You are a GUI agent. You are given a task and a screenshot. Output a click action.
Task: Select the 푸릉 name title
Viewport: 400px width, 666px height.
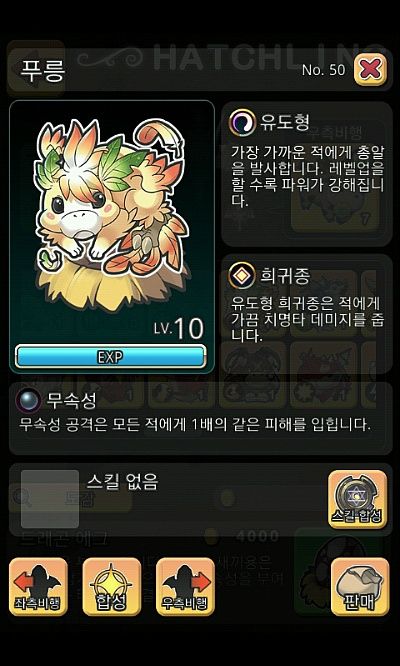coord(43,70)
